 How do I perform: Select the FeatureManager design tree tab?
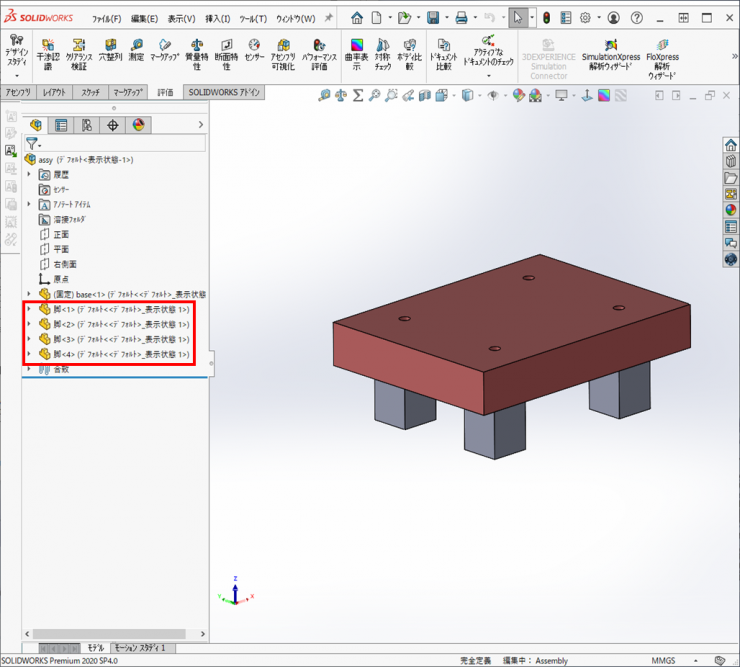(35, 125)
